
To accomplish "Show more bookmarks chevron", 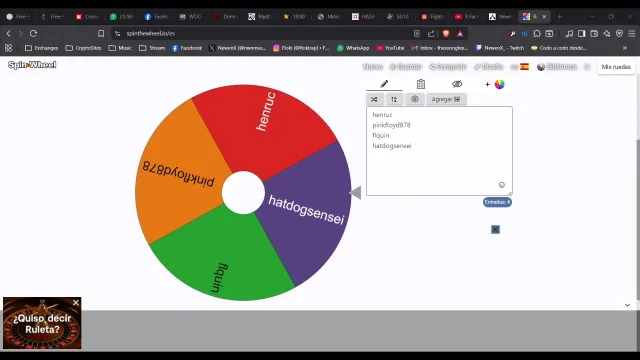I will 624,48.
